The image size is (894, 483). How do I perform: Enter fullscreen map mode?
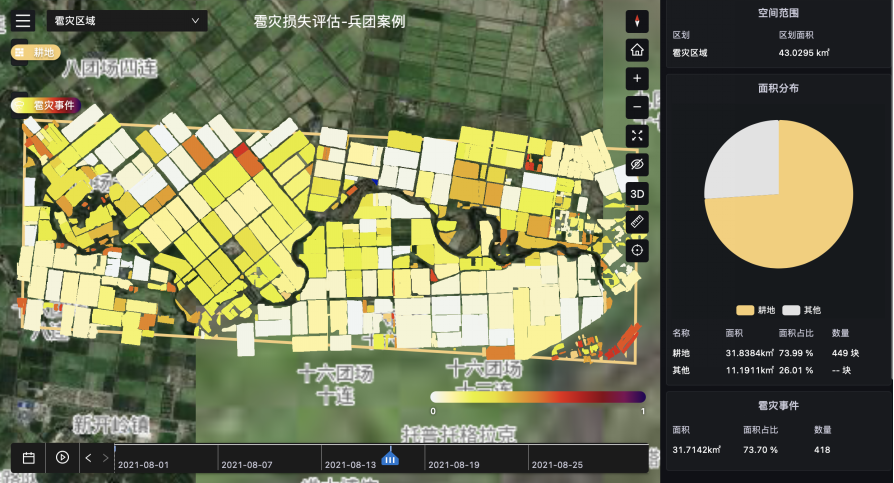[638, 135]
